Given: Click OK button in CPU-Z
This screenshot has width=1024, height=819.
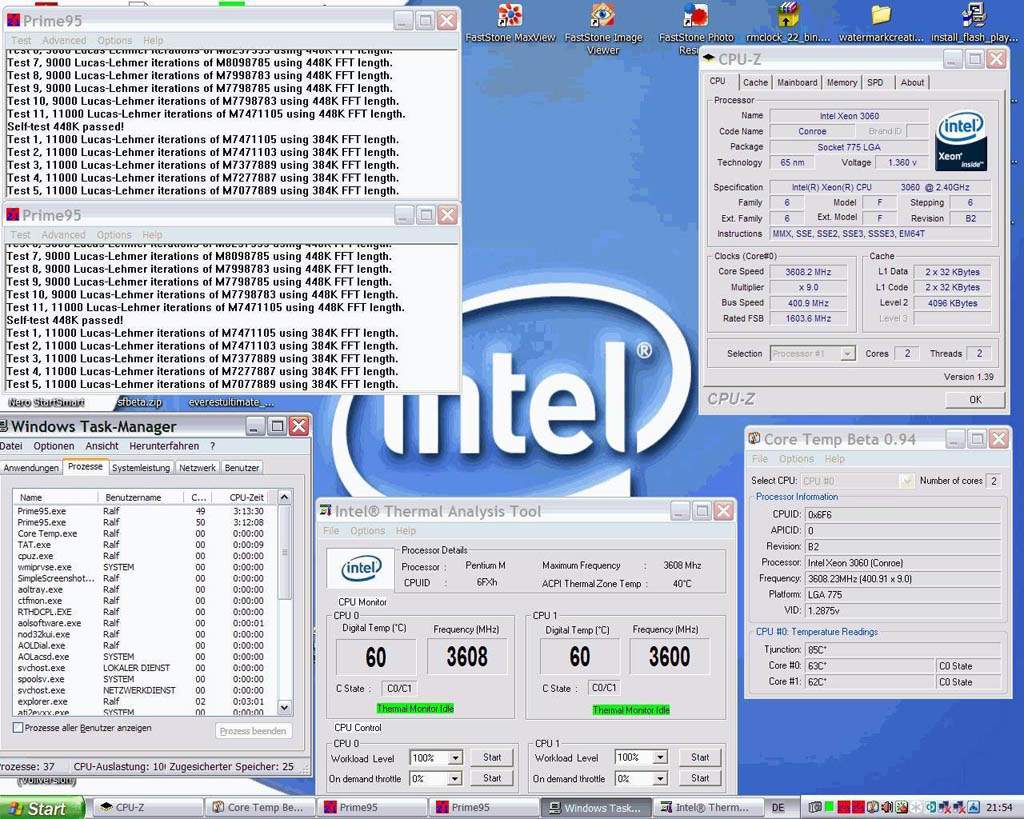Looking at the screenshot, I should [x=975, y=399].
